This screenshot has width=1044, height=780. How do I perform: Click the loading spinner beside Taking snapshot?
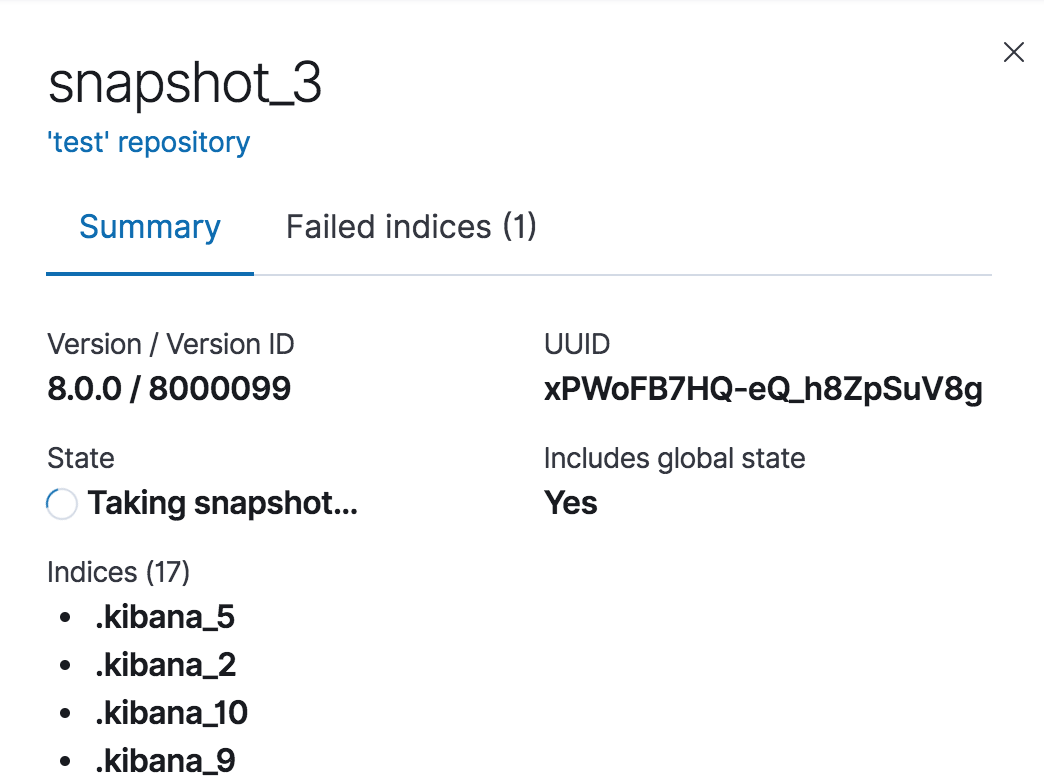(62, 504)
